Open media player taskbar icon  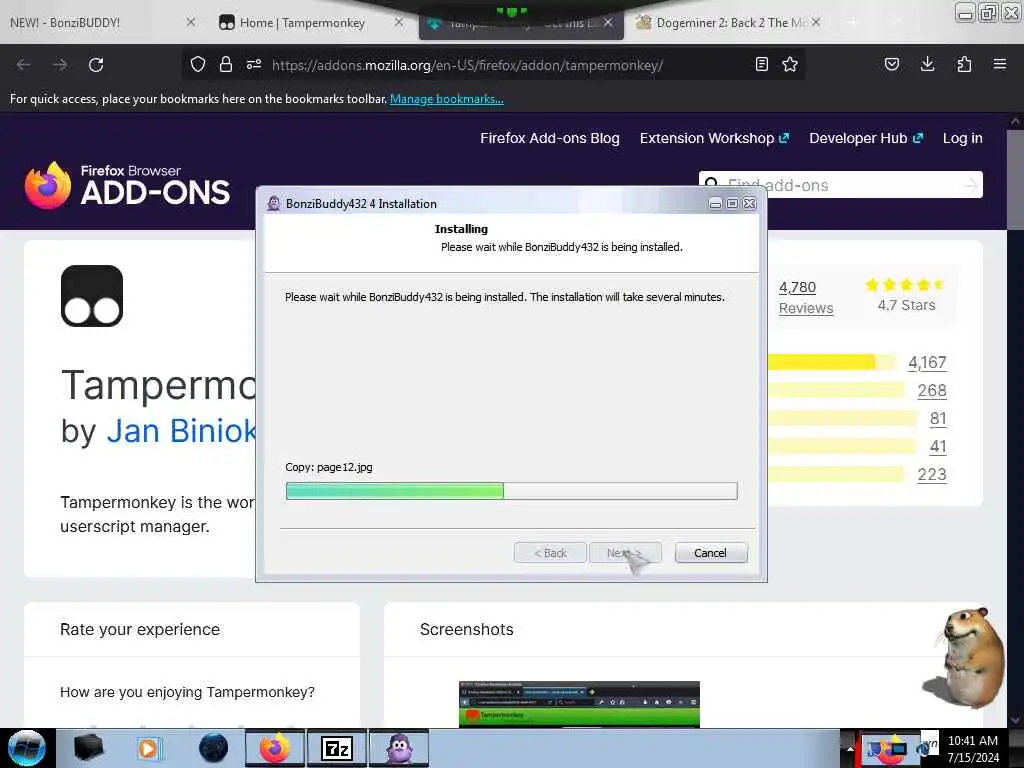(x=148, y=748)
